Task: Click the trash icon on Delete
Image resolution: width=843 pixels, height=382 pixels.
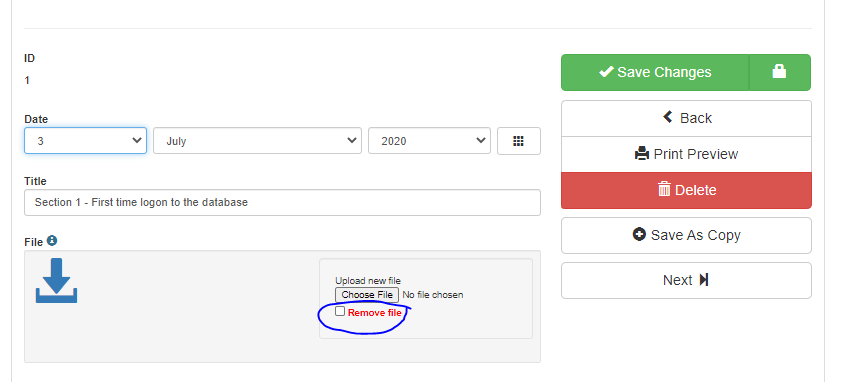Action: 665,189
